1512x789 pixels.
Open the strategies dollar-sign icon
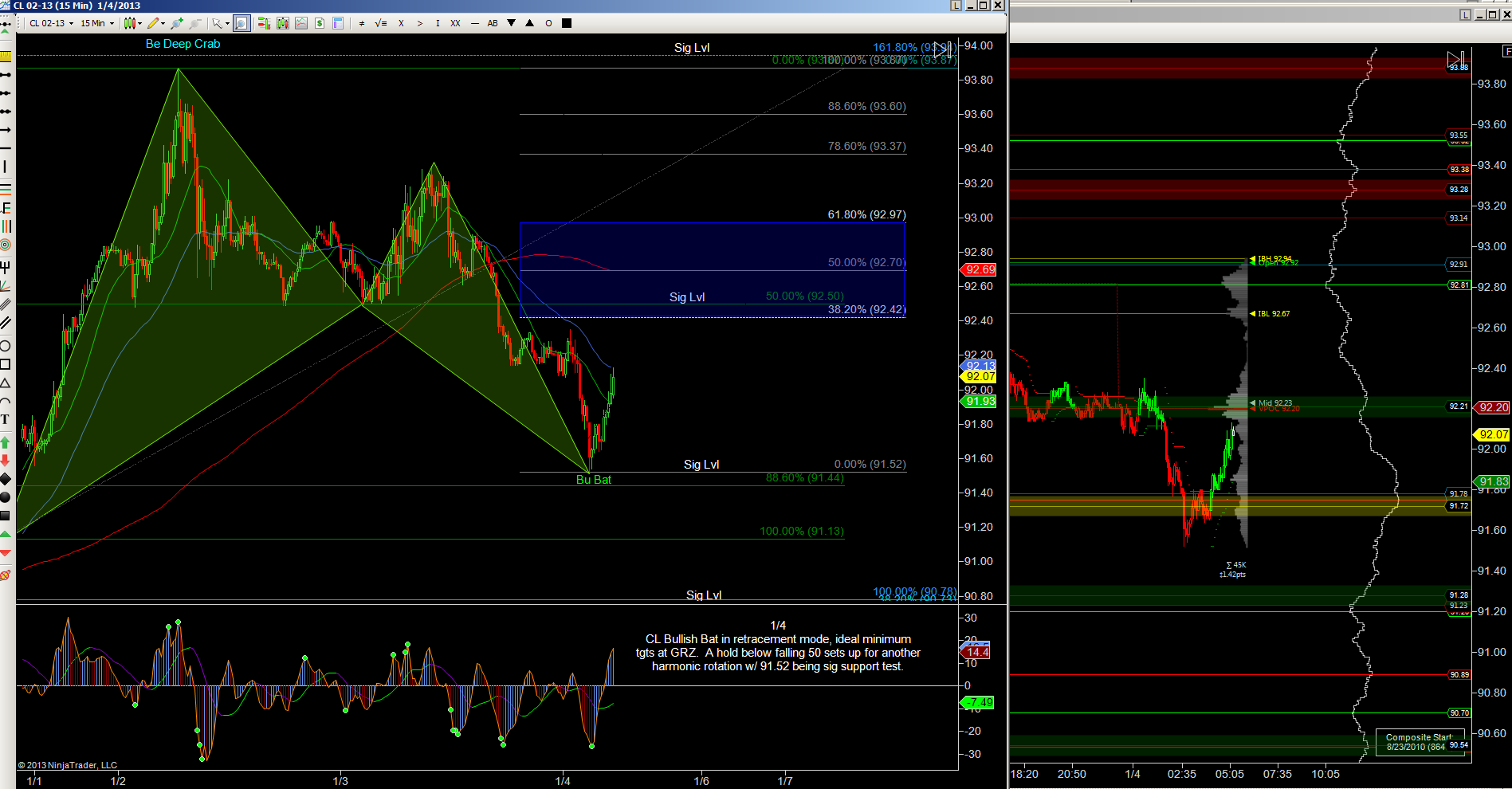pyautogui.click(x=320, y=23)
